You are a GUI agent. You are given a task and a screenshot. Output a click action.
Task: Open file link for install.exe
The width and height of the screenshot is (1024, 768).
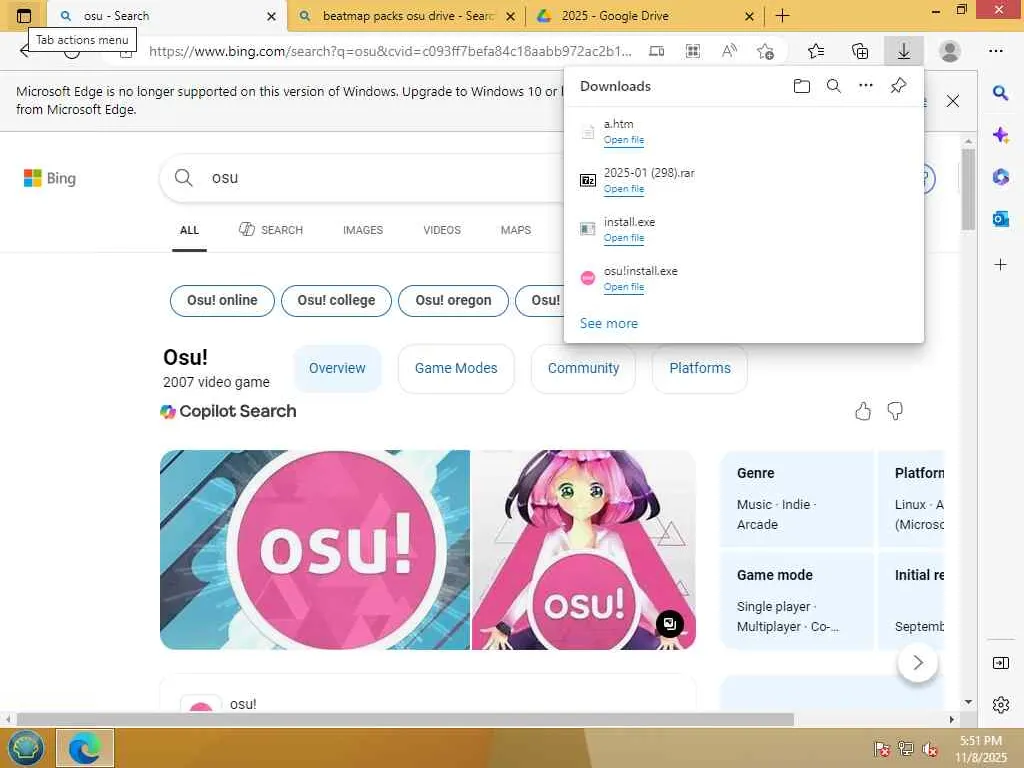[624, 238]
